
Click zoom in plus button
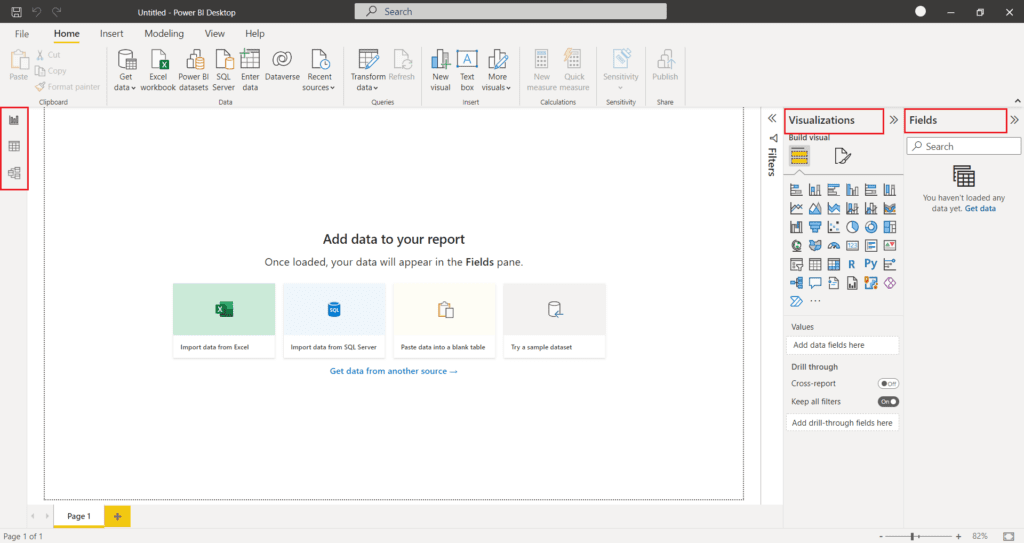tap(958, 536)
